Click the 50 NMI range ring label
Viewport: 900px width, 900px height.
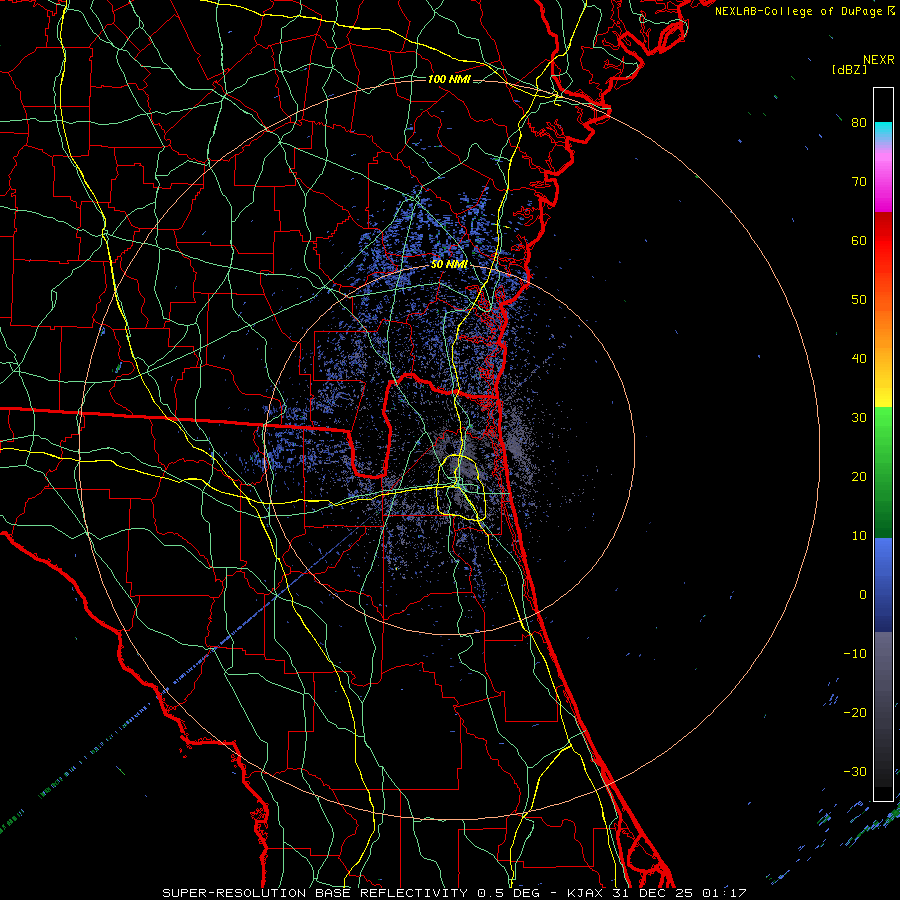pyautogui.click(x=449, y=265)
